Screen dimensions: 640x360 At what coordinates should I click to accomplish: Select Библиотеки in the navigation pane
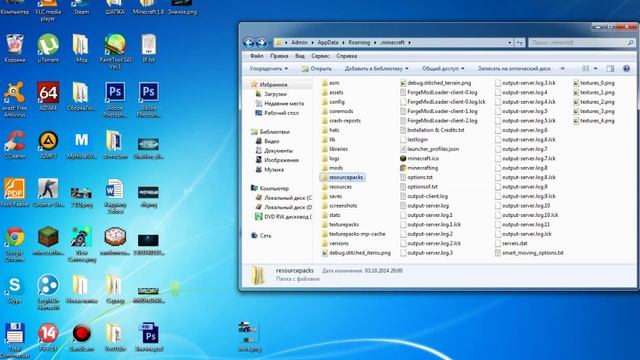pos(275,132)
